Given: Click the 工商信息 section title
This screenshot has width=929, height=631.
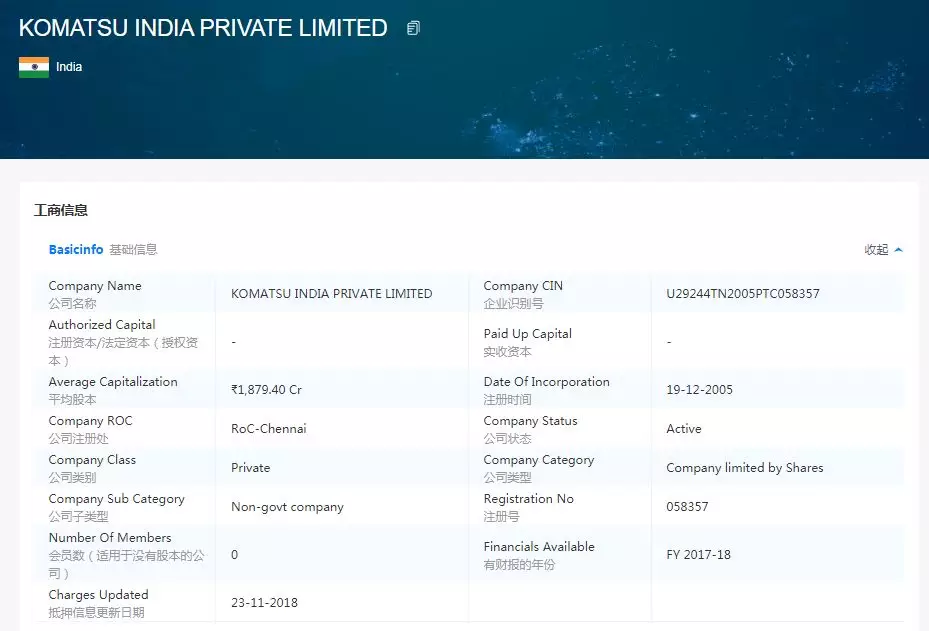Looking at the screenshot, I should (x=60, y=210).
